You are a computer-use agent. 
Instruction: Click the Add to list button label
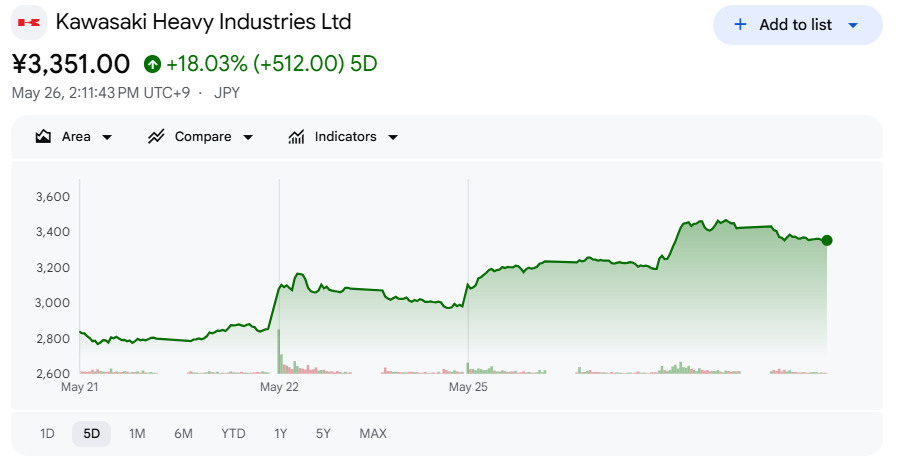[x=795, y=25]
